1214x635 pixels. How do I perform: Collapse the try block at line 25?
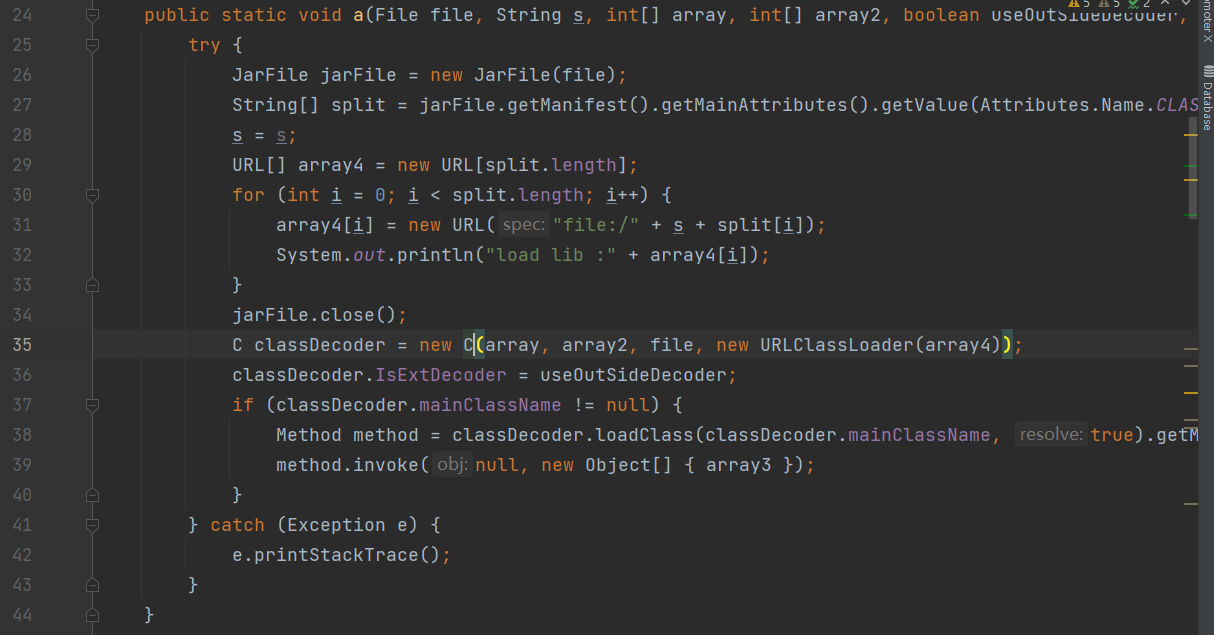(93, 45)
